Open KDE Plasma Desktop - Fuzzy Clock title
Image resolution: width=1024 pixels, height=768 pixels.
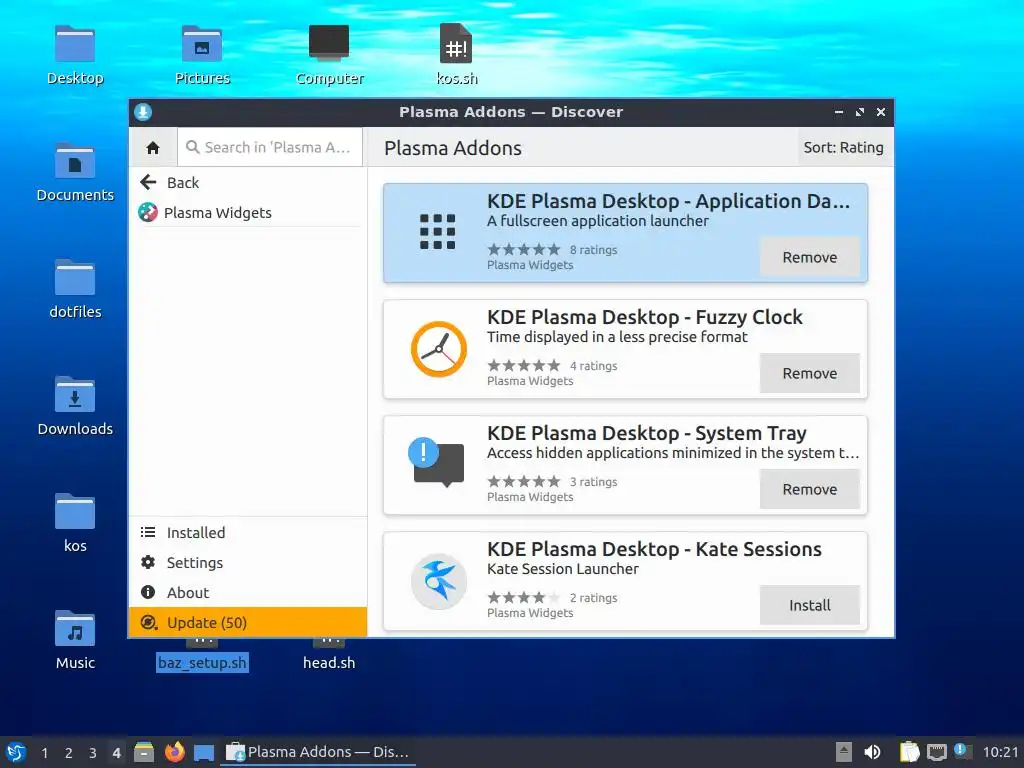(x=645, y=317)
